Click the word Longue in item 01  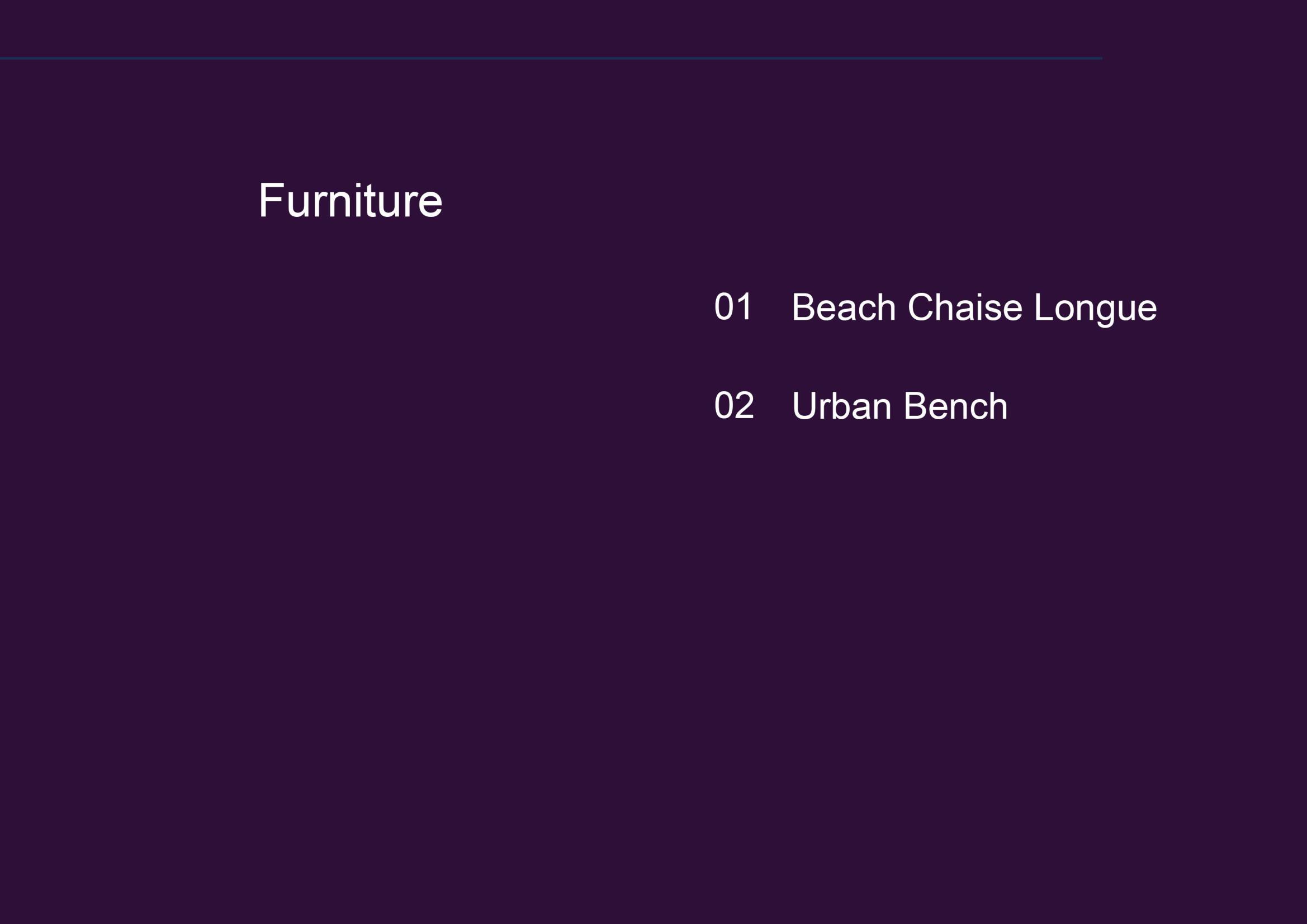1095,309
